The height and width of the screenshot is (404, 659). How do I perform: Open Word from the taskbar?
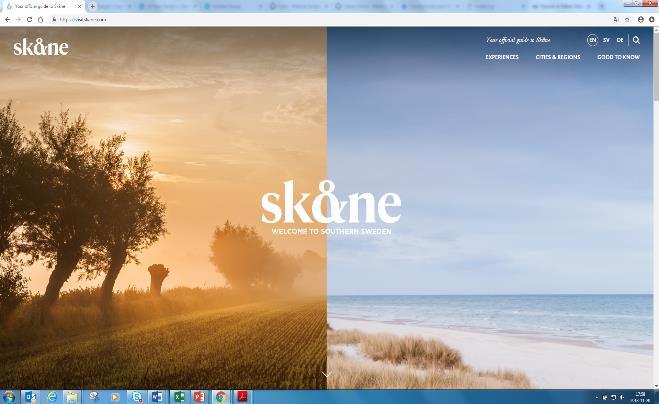(157, 397)
